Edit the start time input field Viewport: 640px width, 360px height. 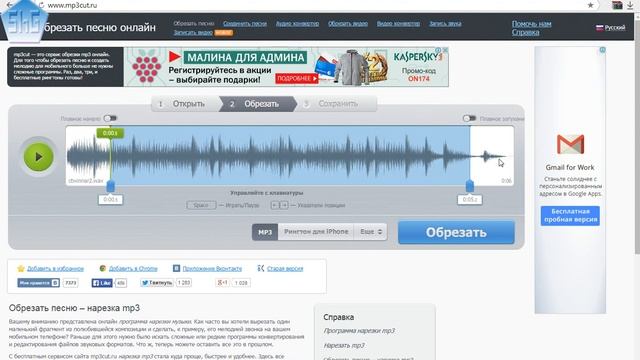pyautogui.click(x=110, y=200)
